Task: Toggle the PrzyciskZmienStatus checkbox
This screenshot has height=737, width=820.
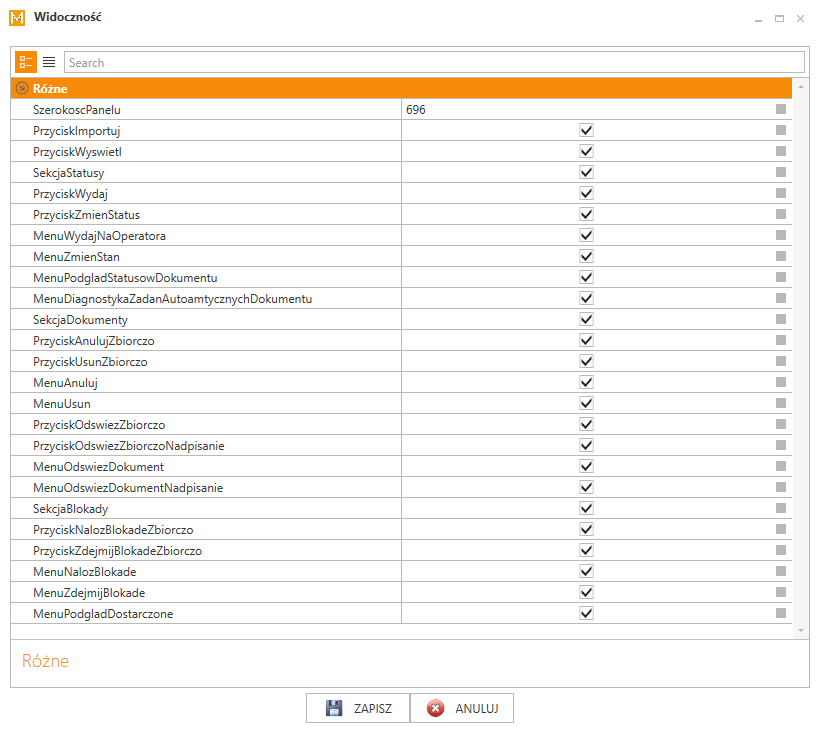Action: [x=586, y=214]
